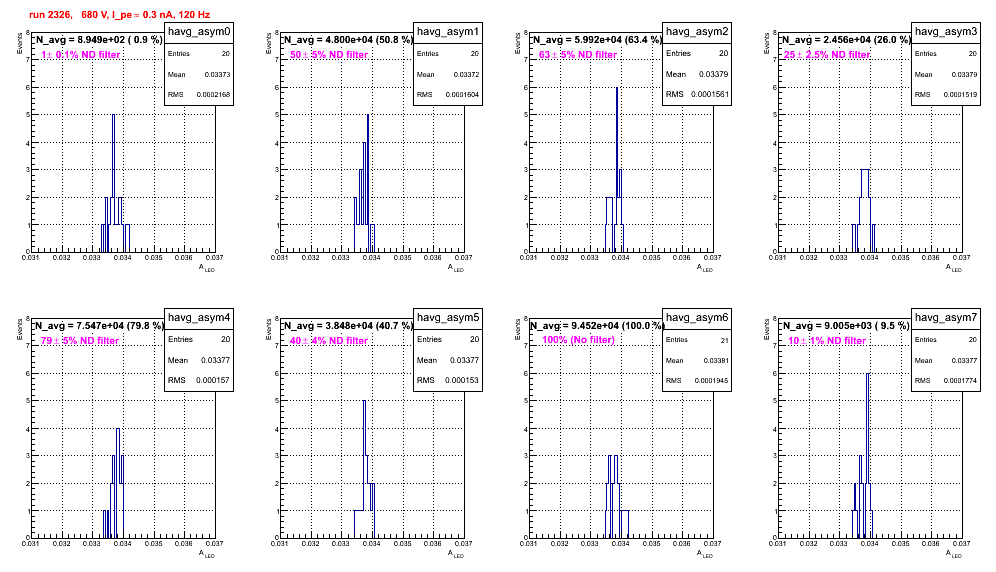Click RMS 0.000157 in havg_asym4 stats
The width and height of the screenshot is (996, 572).
(199, 380)
